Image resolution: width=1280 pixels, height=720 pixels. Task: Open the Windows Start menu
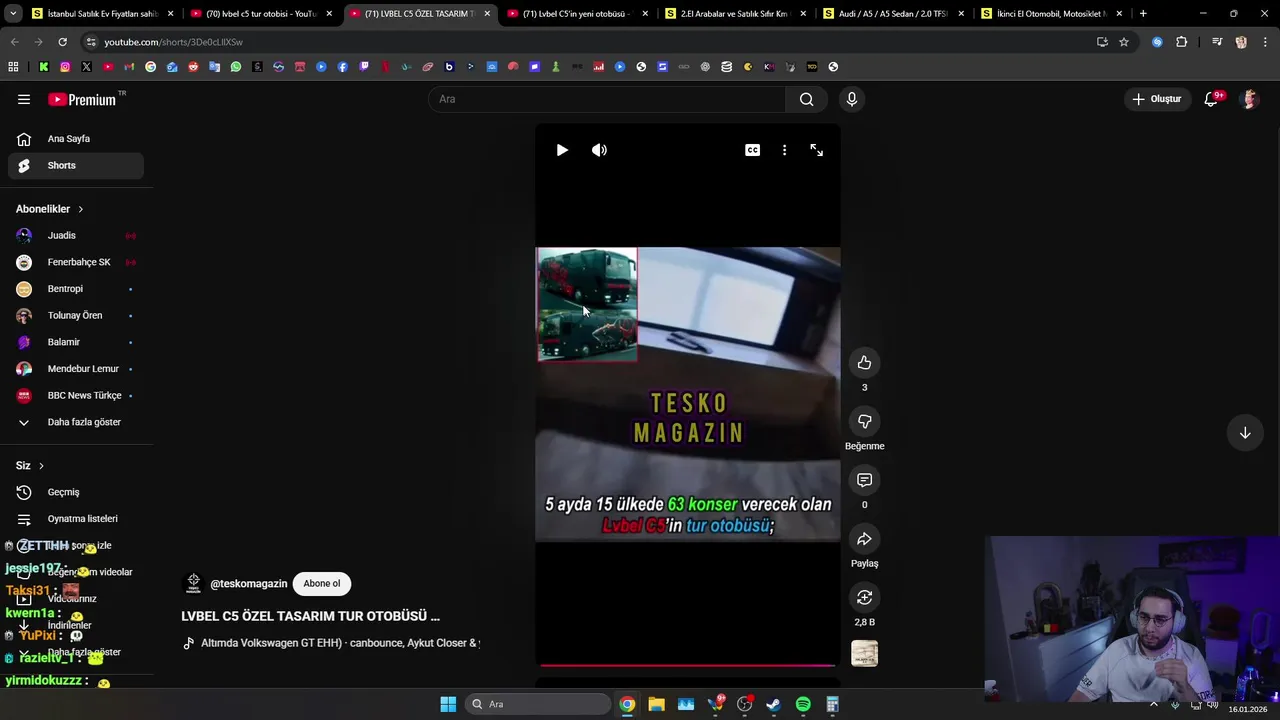click(x=448, y=704)
